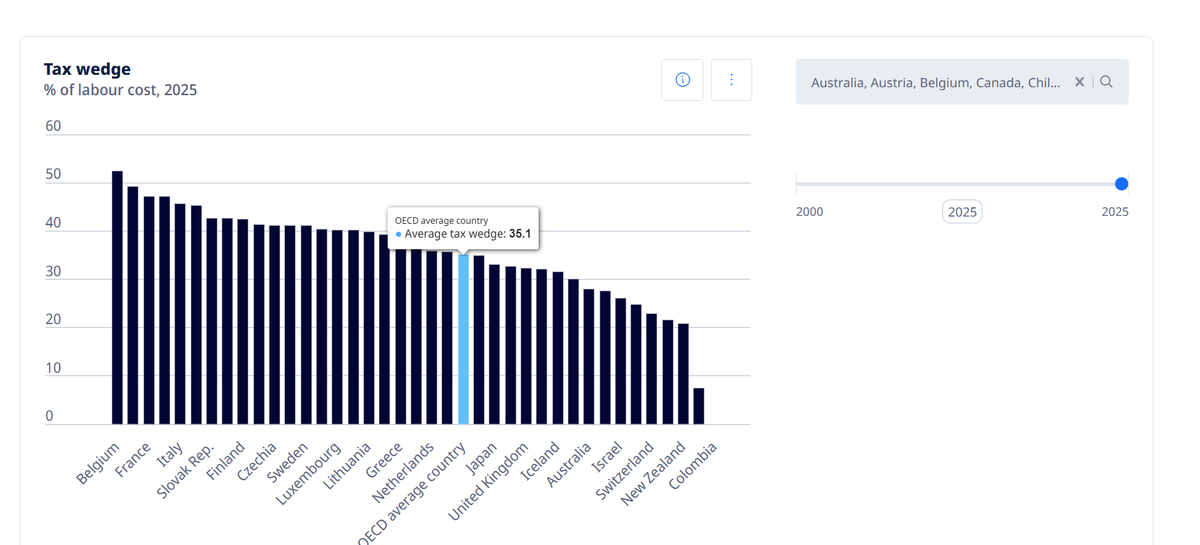Click the country selection search field
The image size is (1200, 545).
click(x=962, y=82)
